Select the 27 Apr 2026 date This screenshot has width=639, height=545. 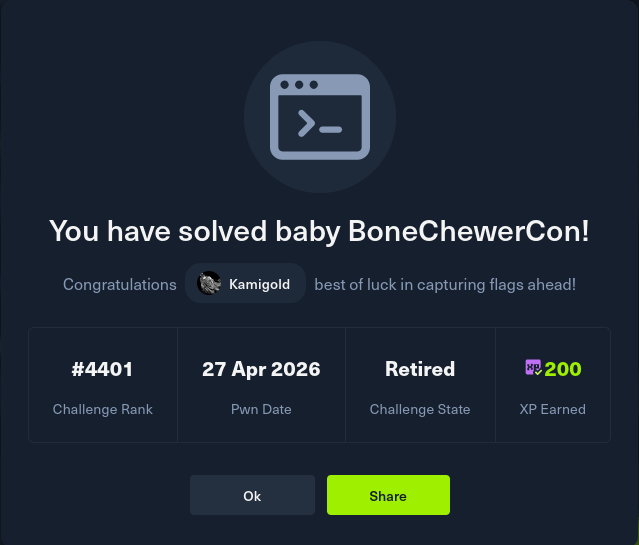click(x=261, y=369)
